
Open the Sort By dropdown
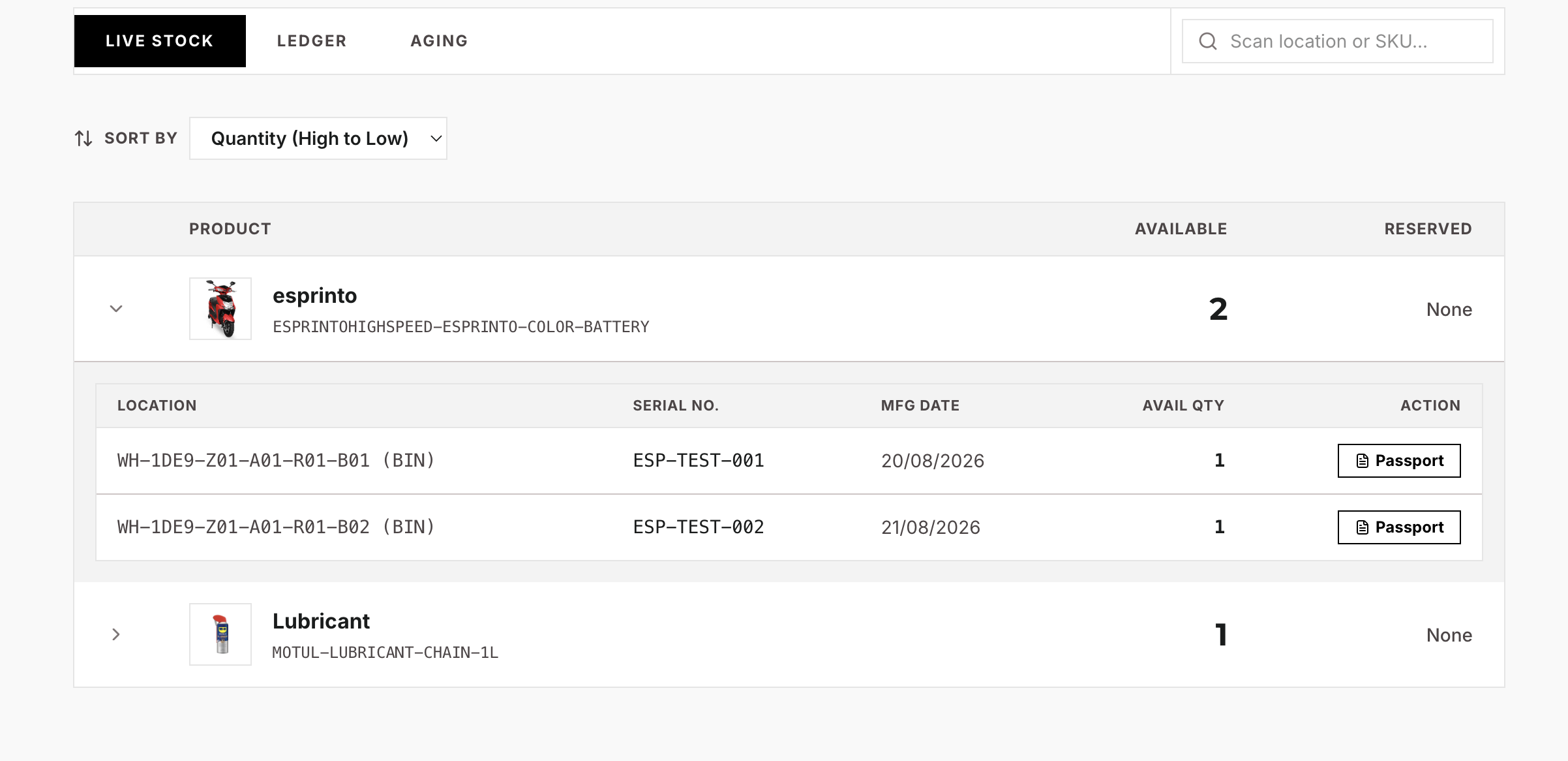(x=318, y=138)
